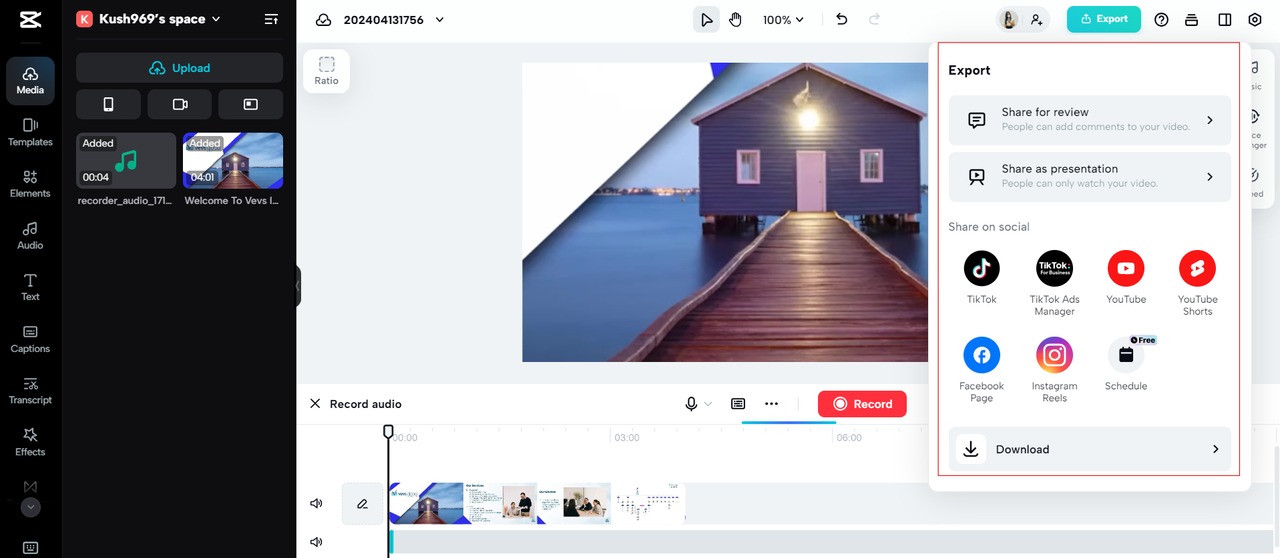Open Share as presentation option
Image resolution: width=1280 pixels, height=558 pixels.
coord(1090,177)
